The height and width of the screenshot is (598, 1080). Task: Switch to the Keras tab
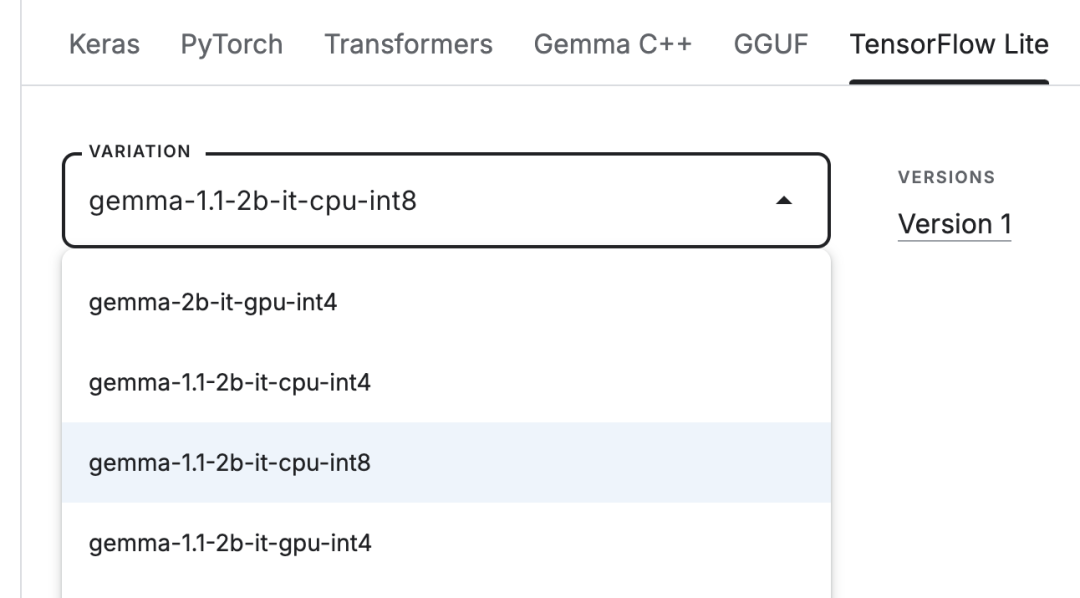(x=104, y=44)
